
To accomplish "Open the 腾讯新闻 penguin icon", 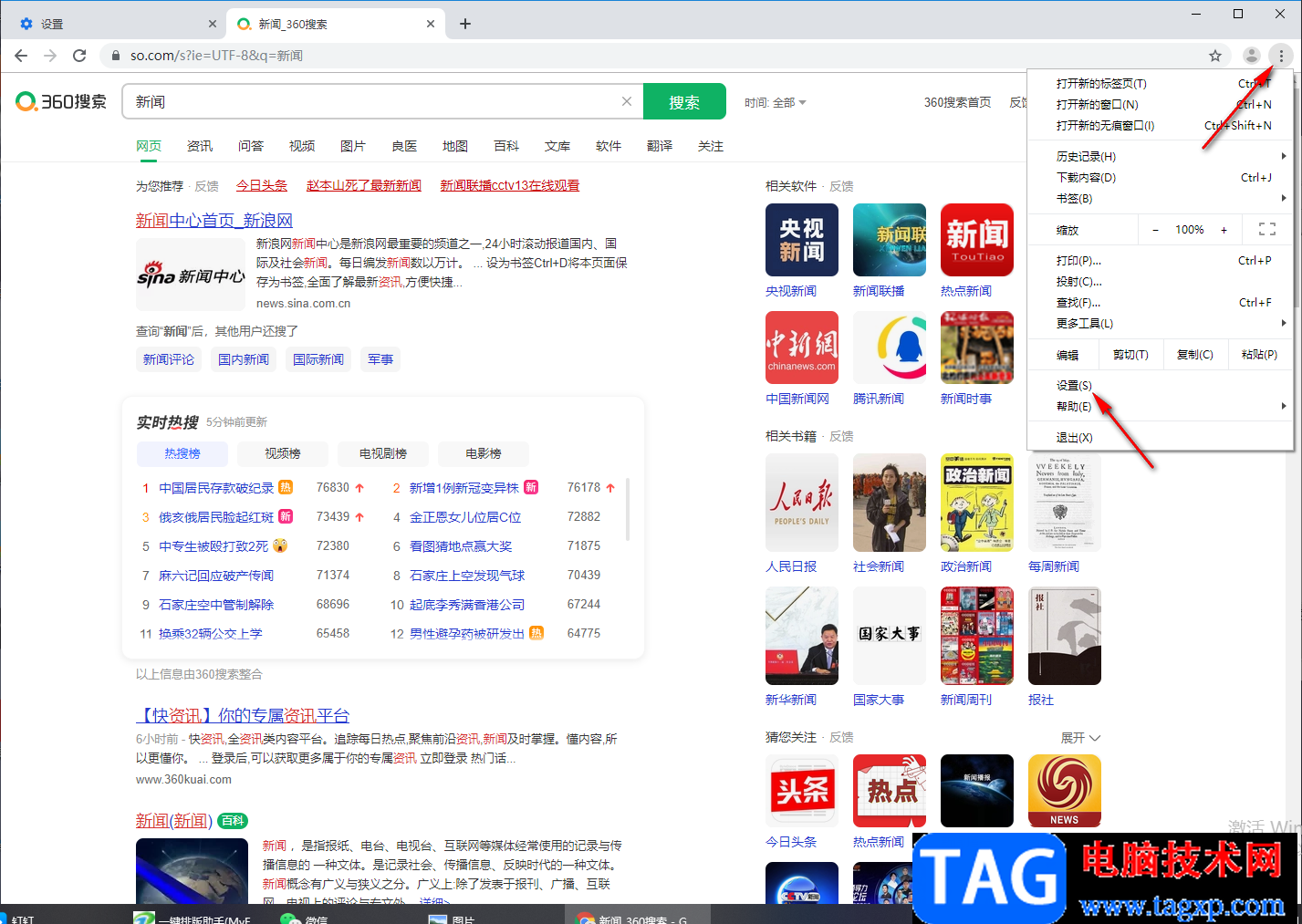I will (x=890, y=348).
